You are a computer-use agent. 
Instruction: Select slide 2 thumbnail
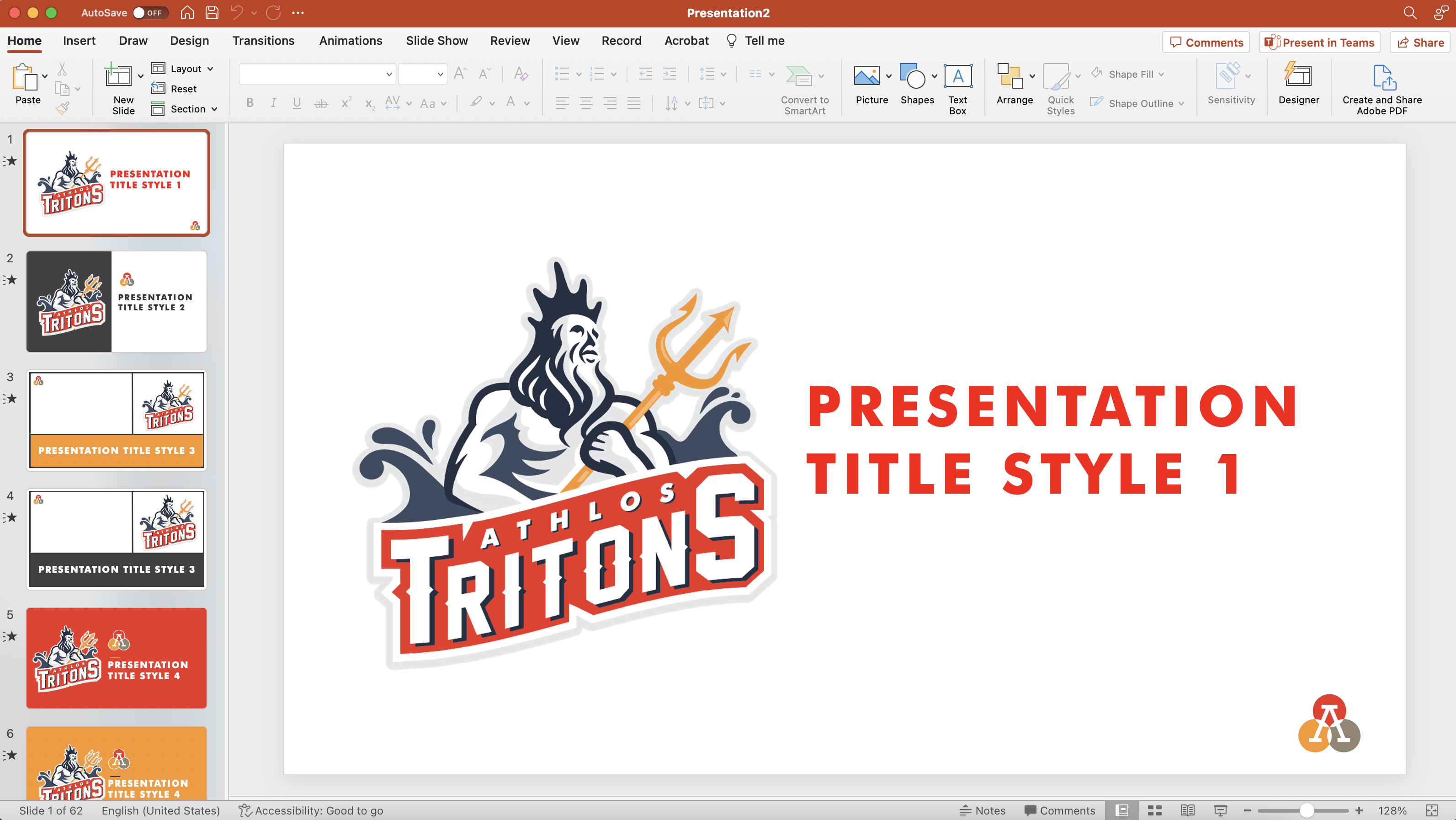click(117, 302)
